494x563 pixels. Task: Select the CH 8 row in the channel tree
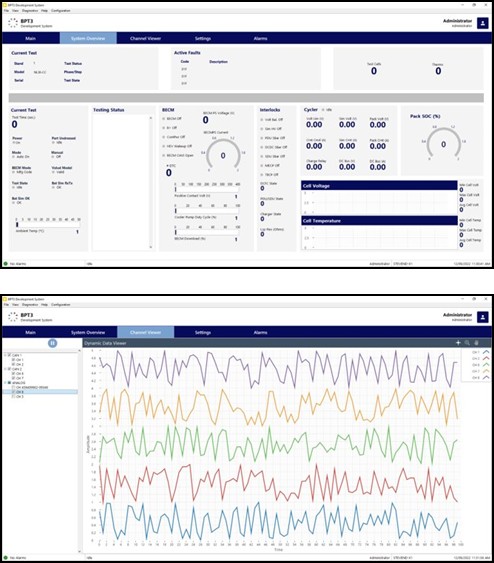[x=40, y=392]
